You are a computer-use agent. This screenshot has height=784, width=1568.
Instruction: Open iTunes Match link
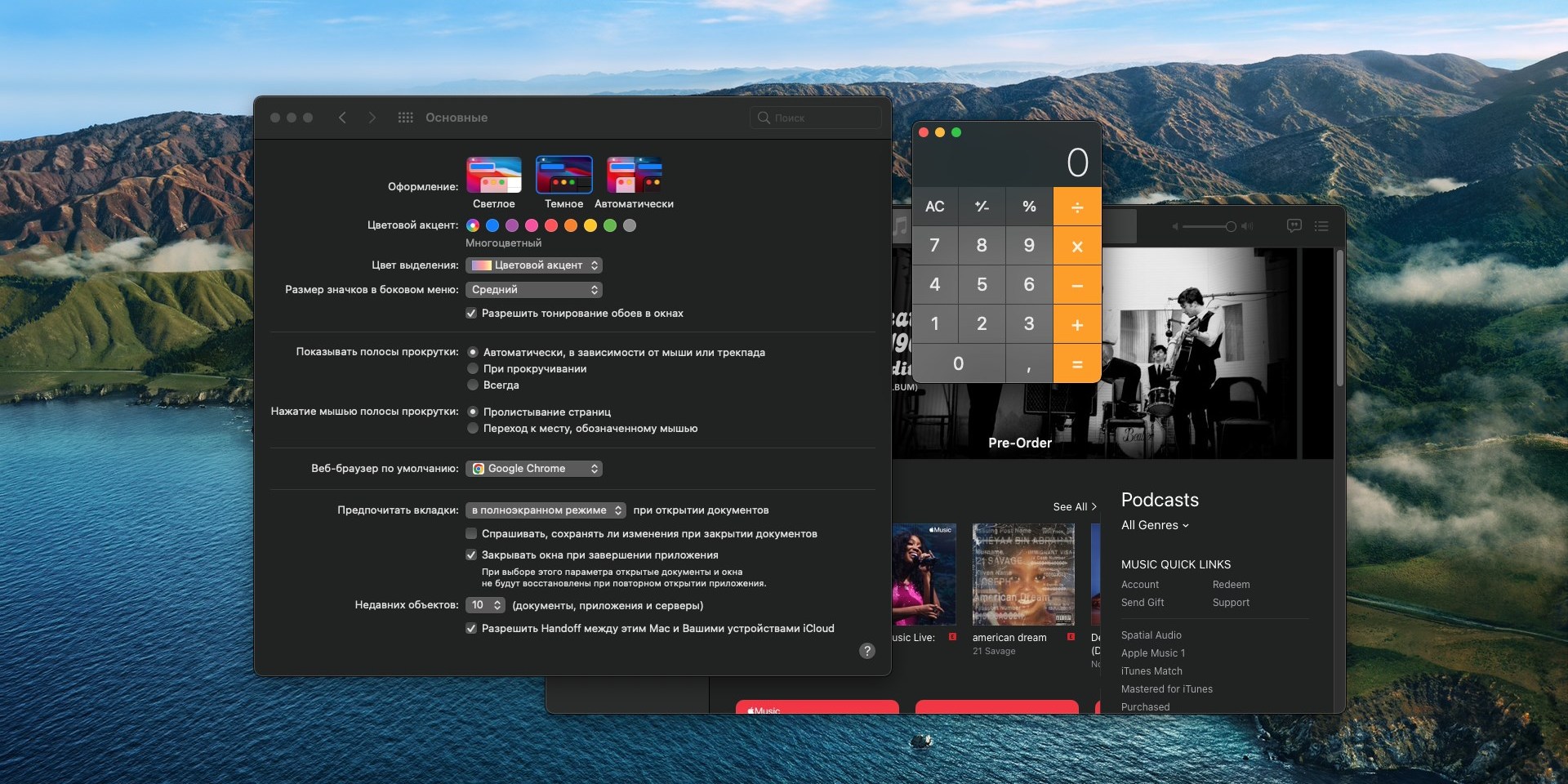(x=1151, y=671)
